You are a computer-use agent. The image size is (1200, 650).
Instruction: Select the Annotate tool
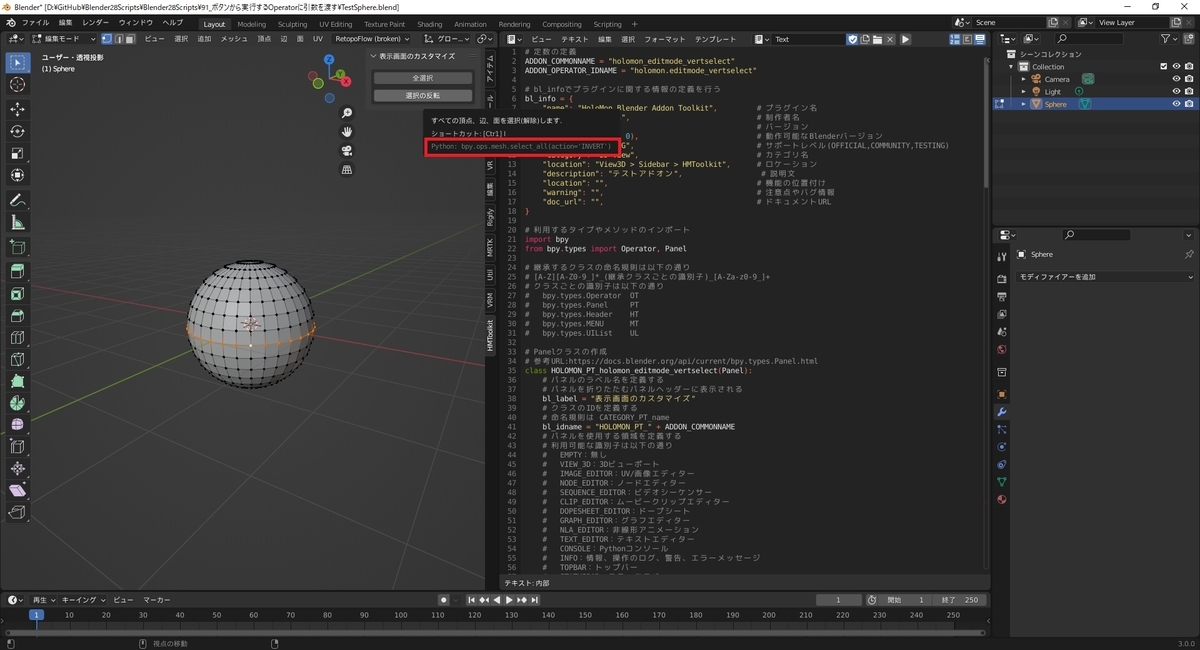tap(17, 200)
